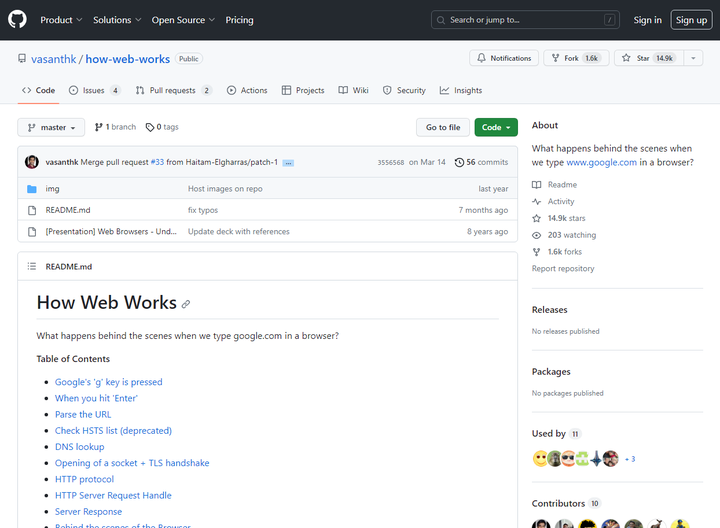
Task: Open the 'fix typos' commit message
Action: point(203,210)
